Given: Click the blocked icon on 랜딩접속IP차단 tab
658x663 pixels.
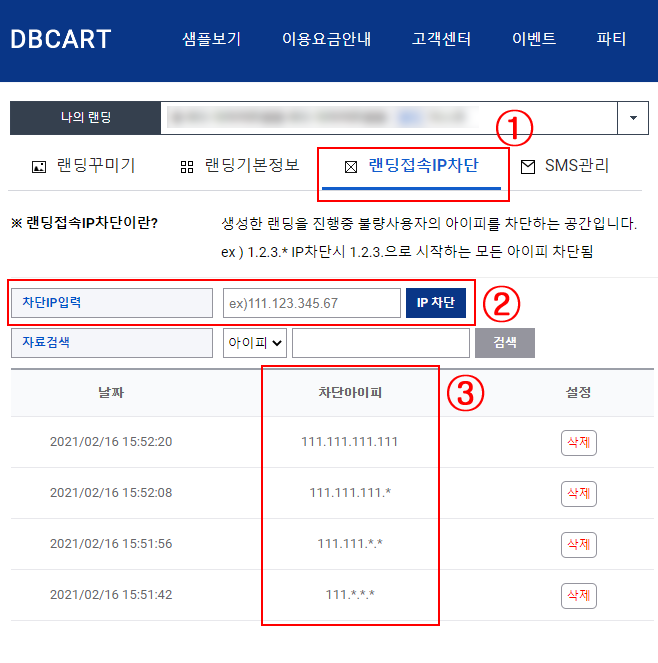Looking at the screenshot, I should [x=351, y=167].
